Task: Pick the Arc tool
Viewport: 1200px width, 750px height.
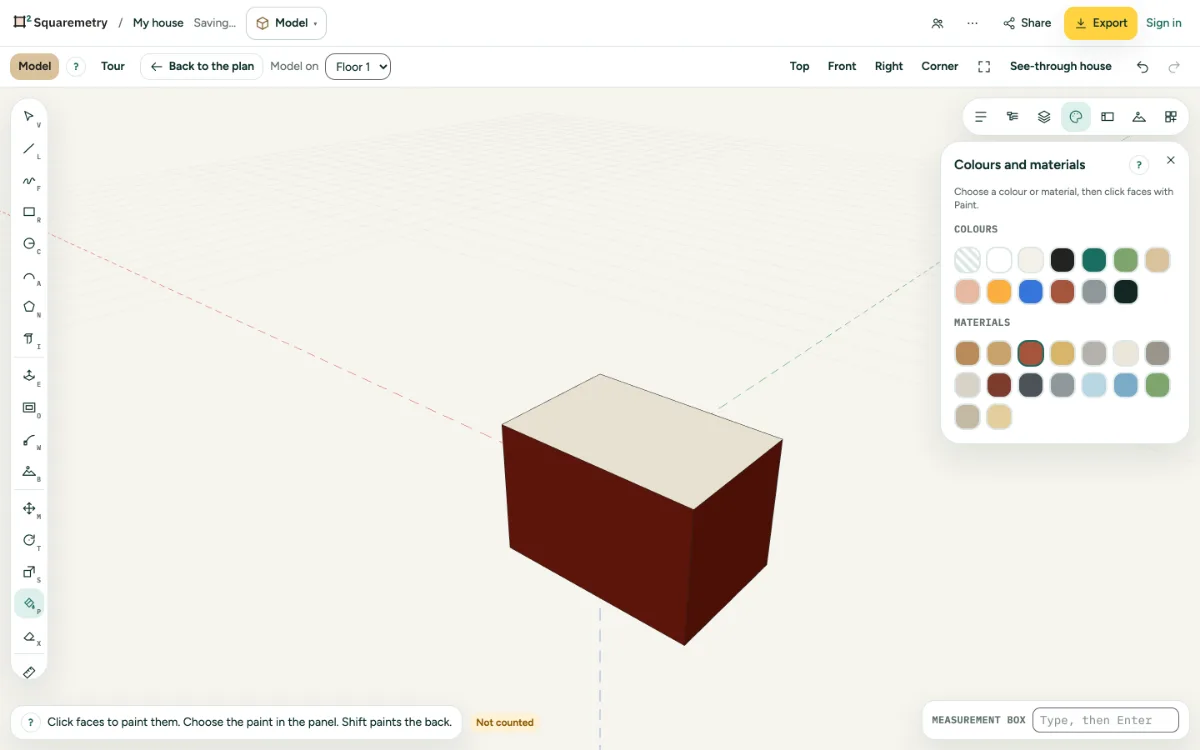Action: tap(29, 276)
